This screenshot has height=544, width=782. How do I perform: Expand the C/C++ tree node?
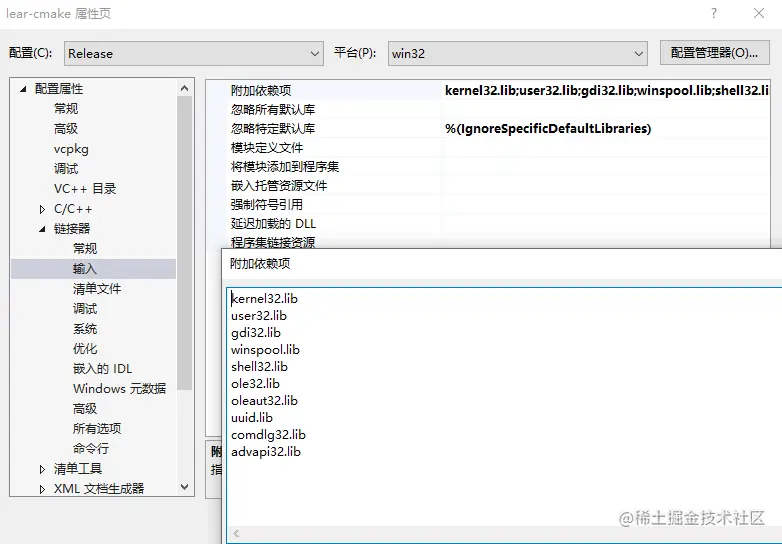(x=42, y=209)
